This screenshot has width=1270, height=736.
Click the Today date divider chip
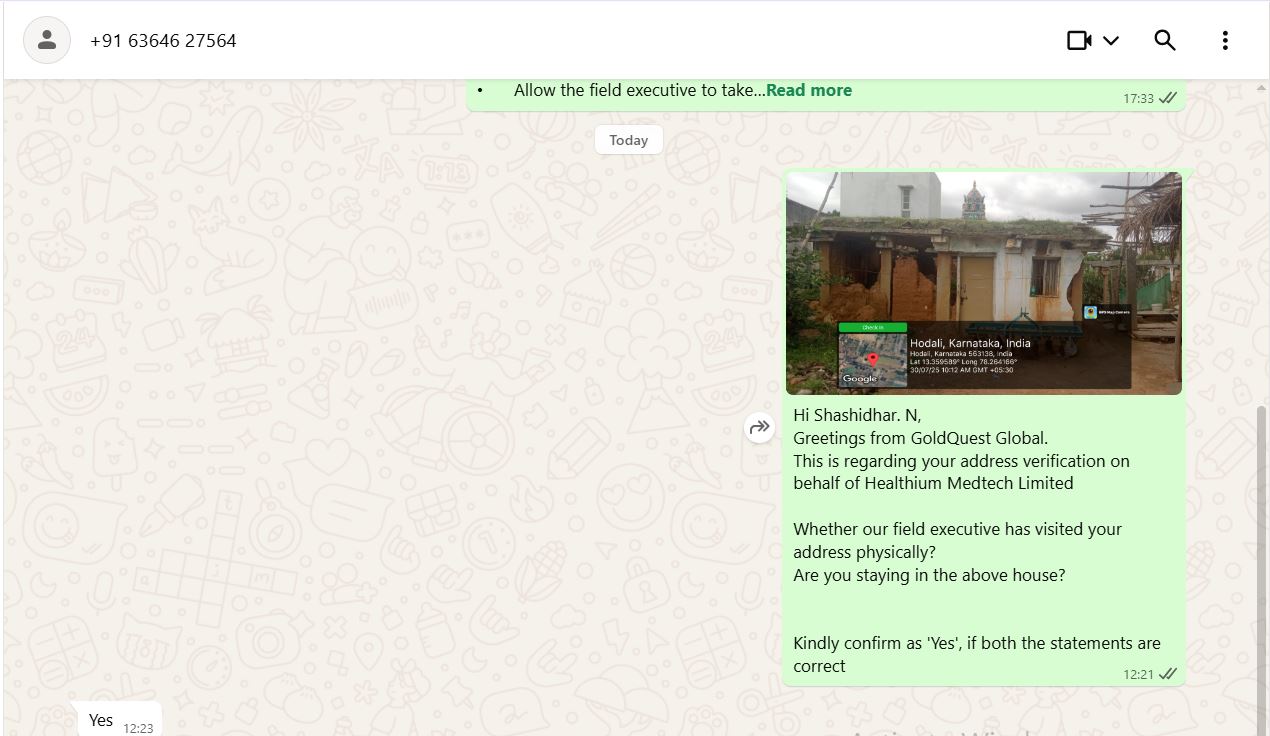(x=629, y=140)
